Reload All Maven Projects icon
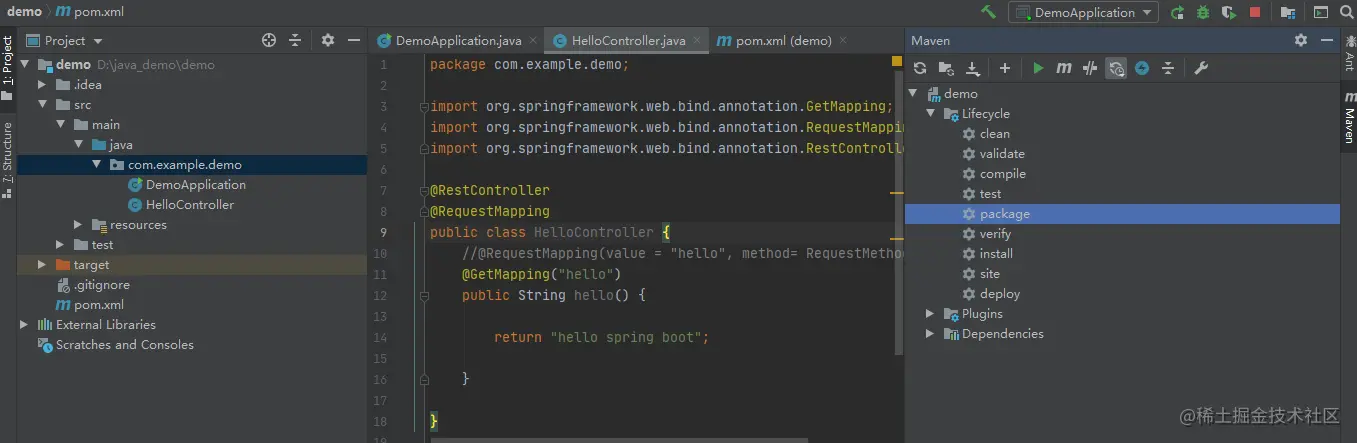 click(x=920, y=68)
